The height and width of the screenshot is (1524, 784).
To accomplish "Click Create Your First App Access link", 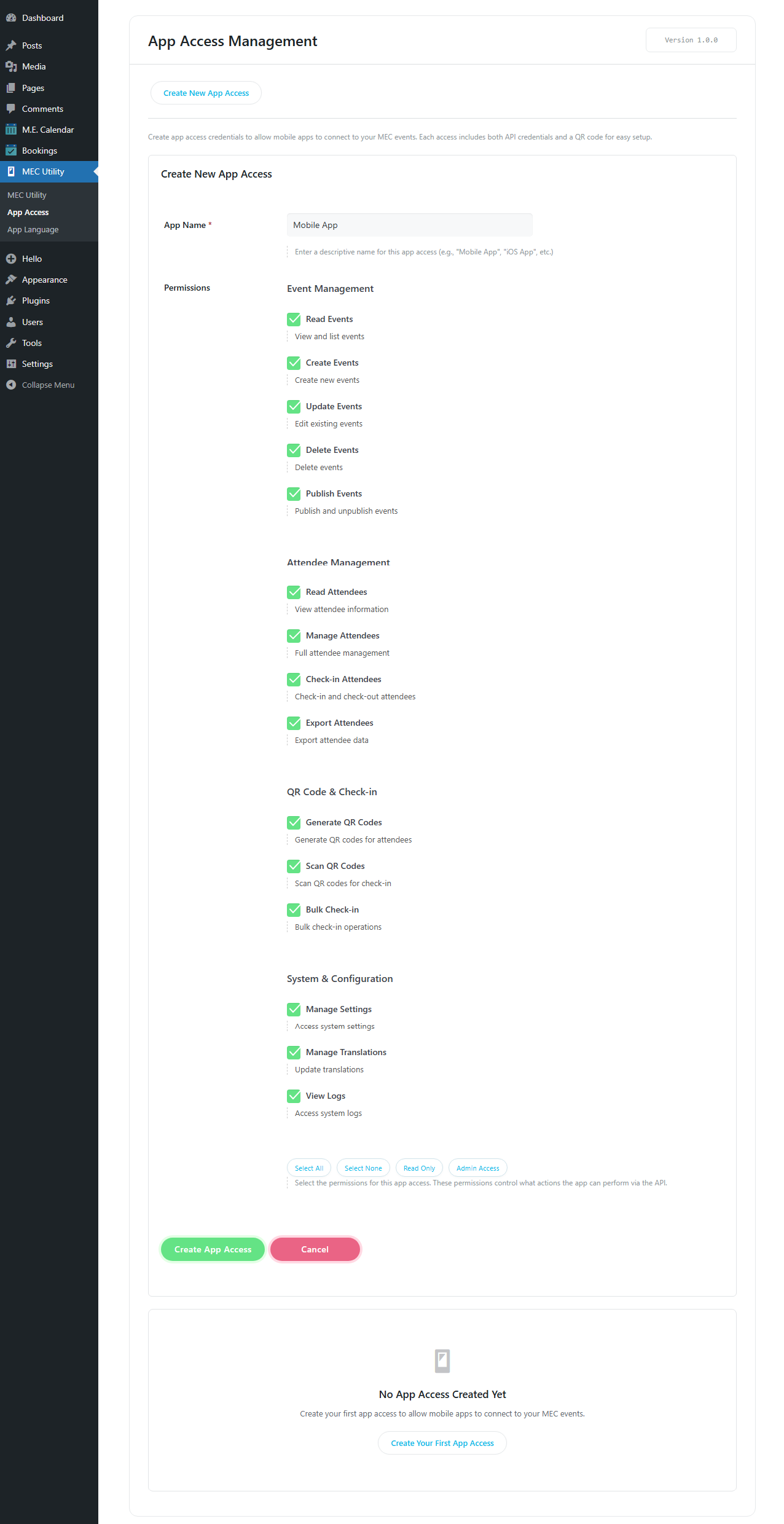I will point(442,1443).
